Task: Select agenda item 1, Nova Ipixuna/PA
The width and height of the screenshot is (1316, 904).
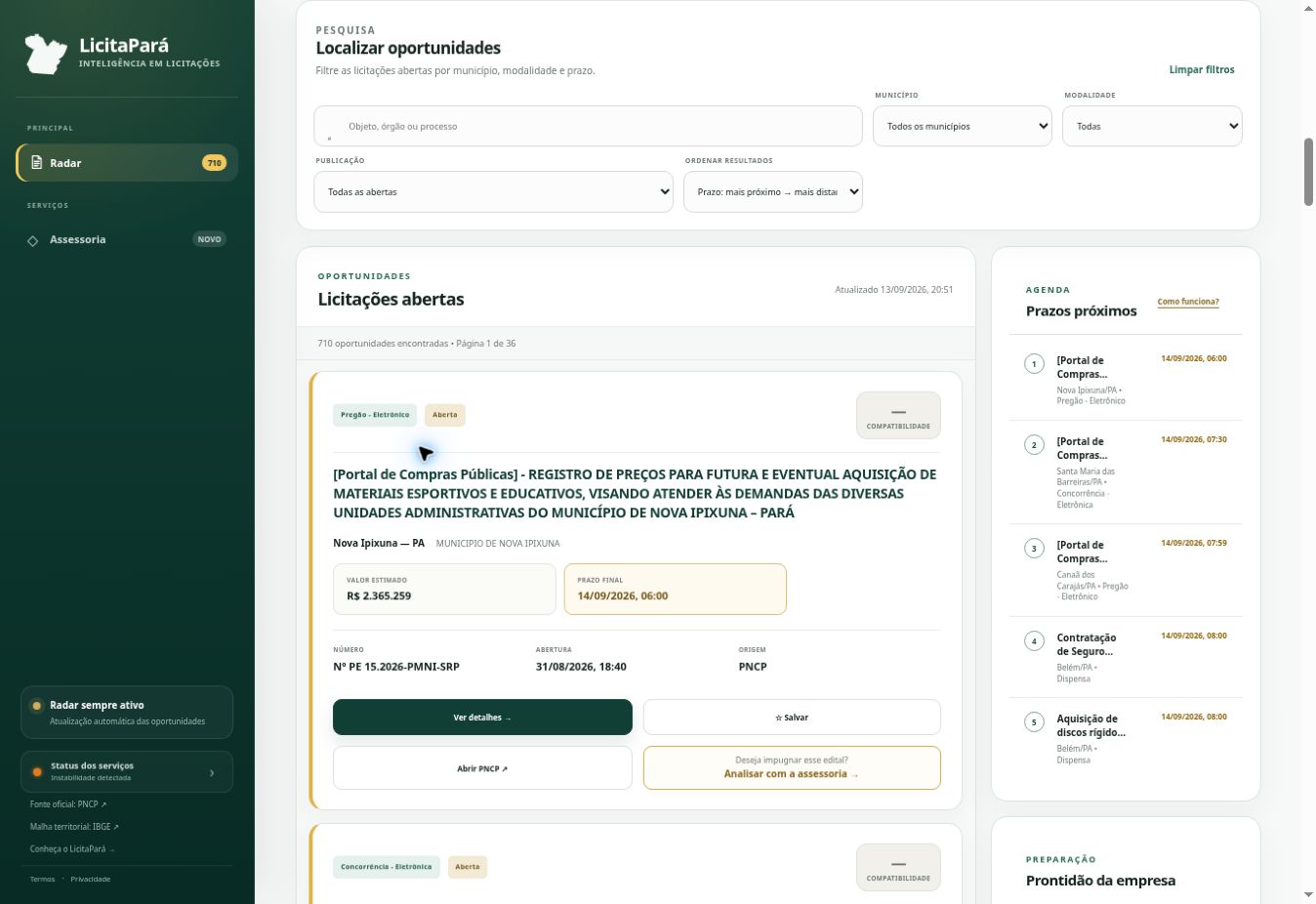Action: [1126, 380]
